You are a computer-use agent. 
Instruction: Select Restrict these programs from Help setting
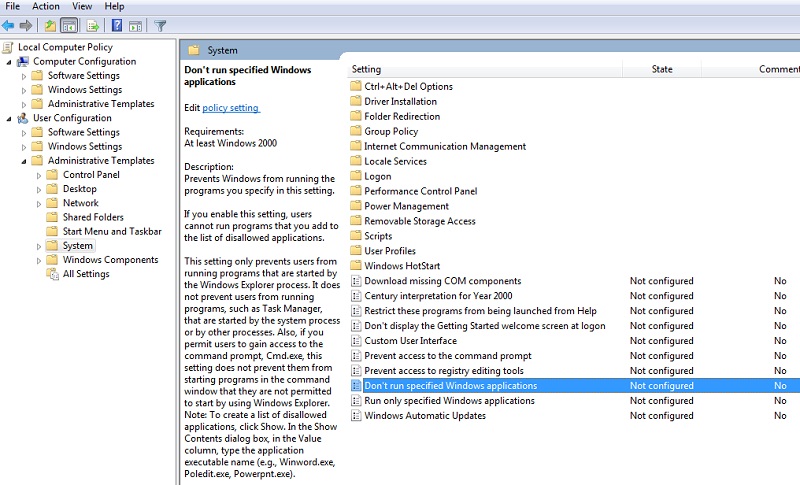[x=480, y=311]
